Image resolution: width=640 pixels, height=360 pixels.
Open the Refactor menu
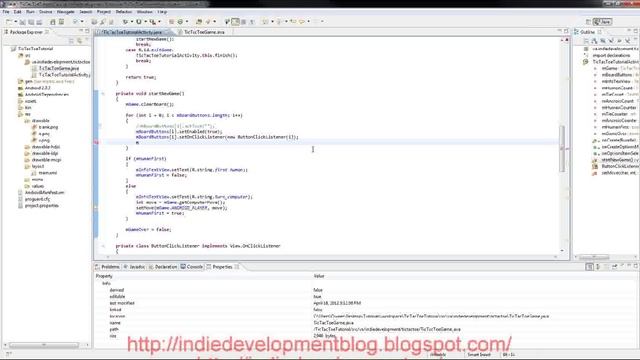pos(124,12)
